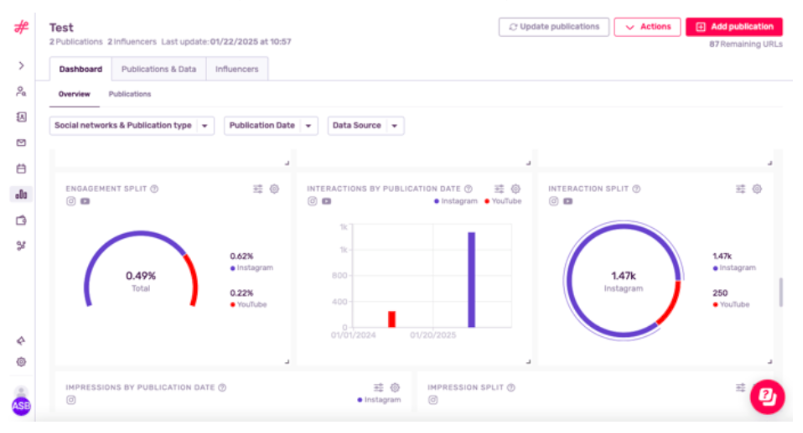Open Interaction Split settings gear

tap(757, 189)
